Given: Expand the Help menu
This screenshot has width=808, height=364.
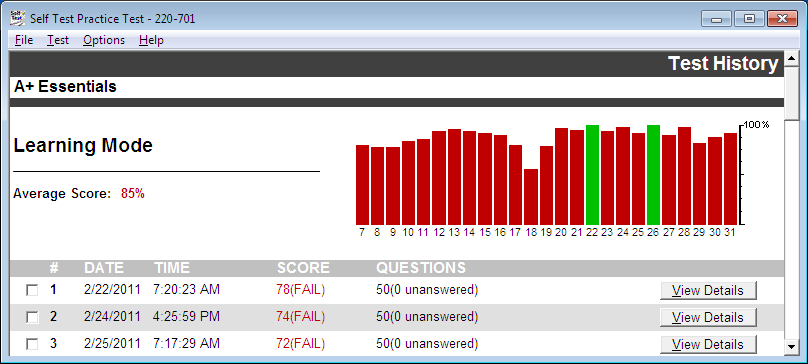Looking at the screenshot, I should pyautogui.click(x=151, y=40).
